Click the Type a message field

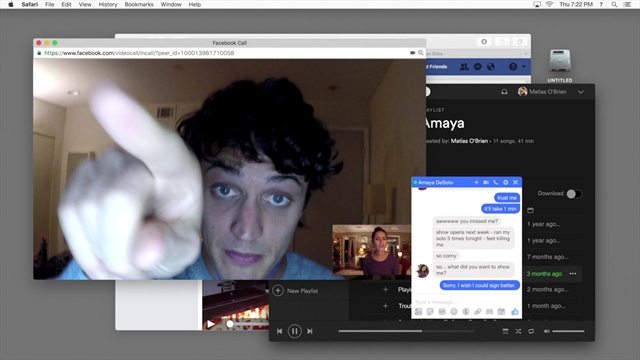(x=466, y=302)
